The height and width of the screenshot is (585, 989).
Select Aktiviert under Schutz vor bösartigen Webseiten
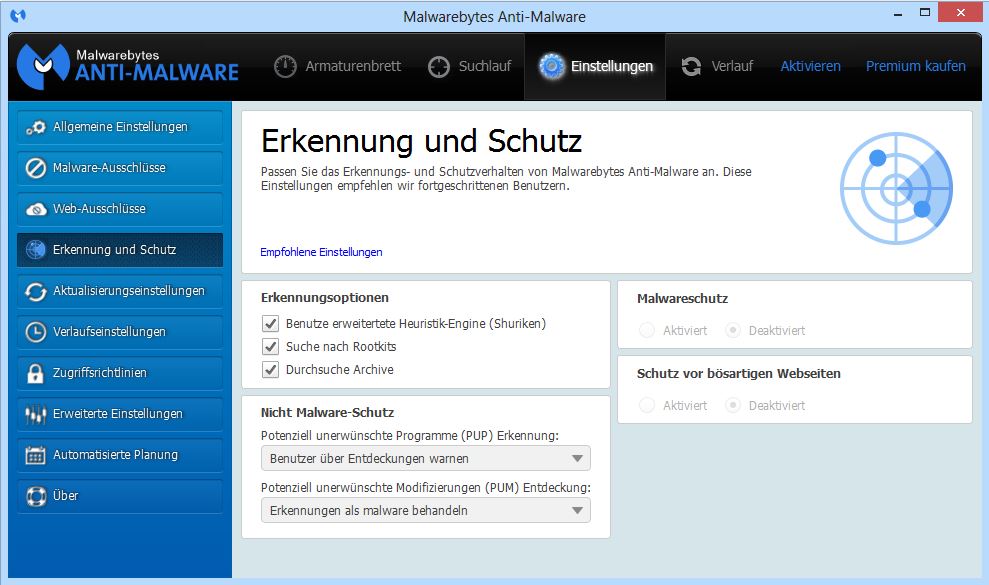click(647, 405)
